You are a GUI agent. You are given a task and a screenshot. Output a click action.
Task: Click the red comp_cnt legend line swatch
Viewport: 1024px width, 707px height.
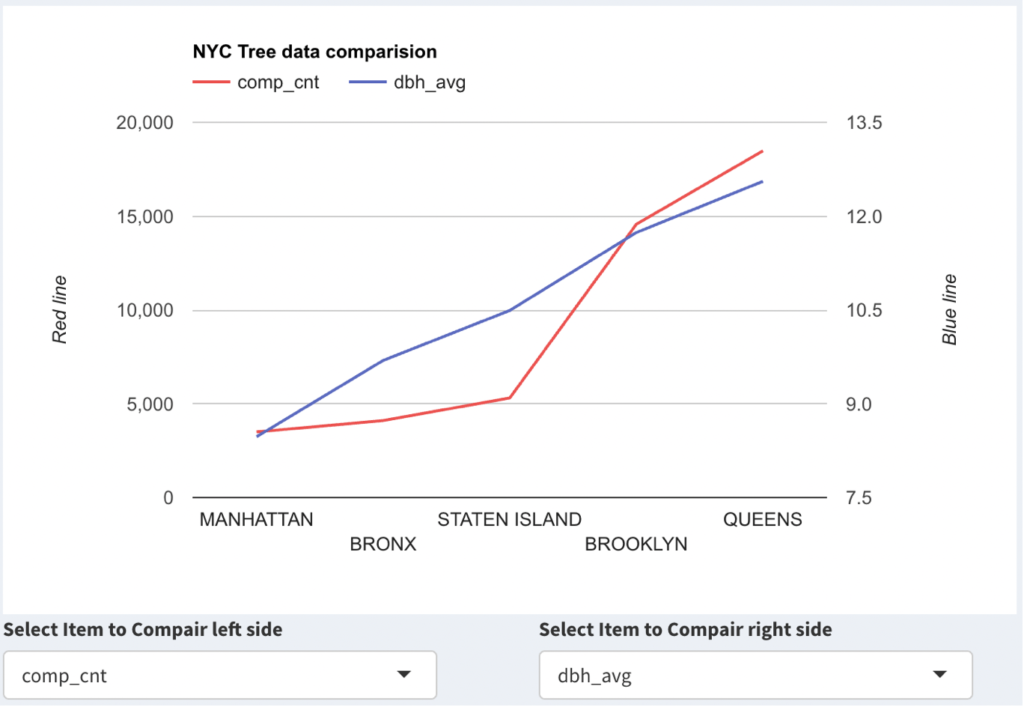[x=210, y=83]
